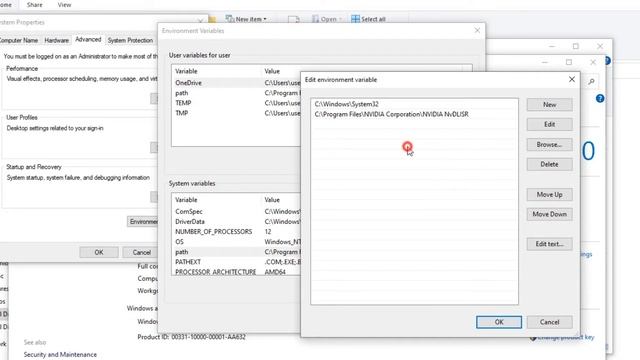Click the Edit button in path editor
The width and height of the screenshot is (640, 360).
click(x=549, y=124)
